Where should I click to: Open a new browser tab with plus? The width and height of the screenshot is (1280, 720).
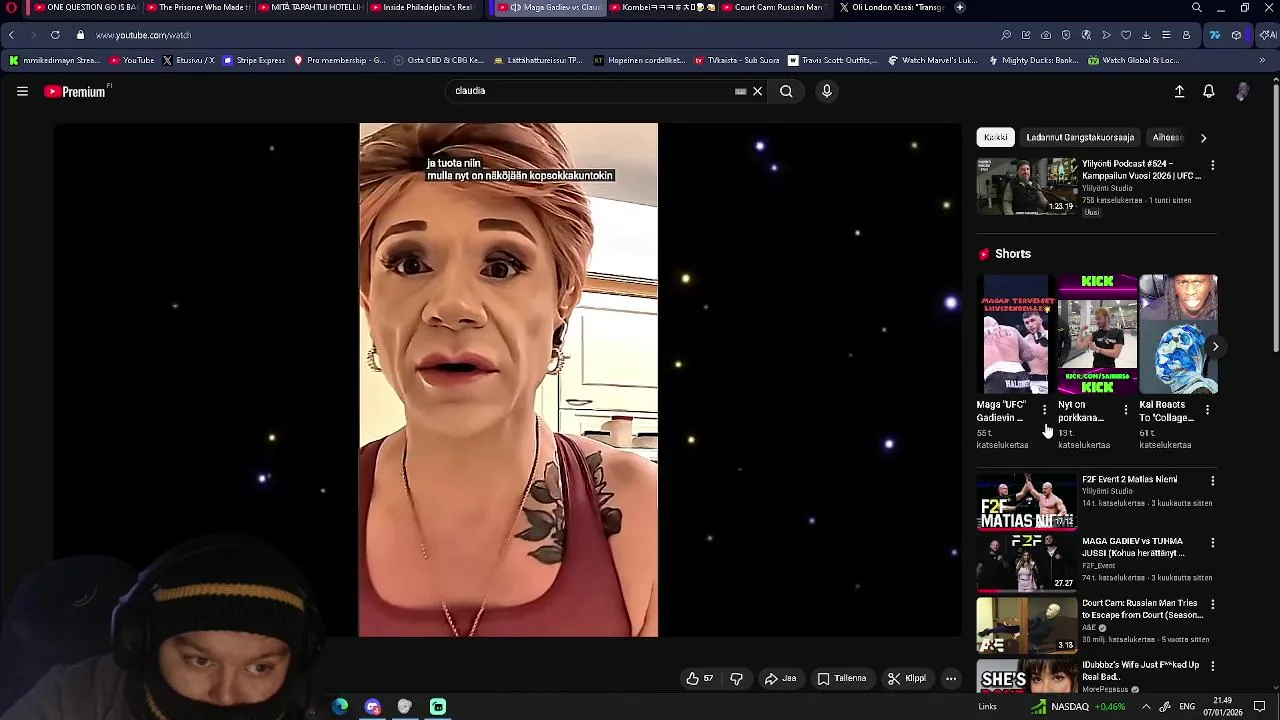pos(959,7)
